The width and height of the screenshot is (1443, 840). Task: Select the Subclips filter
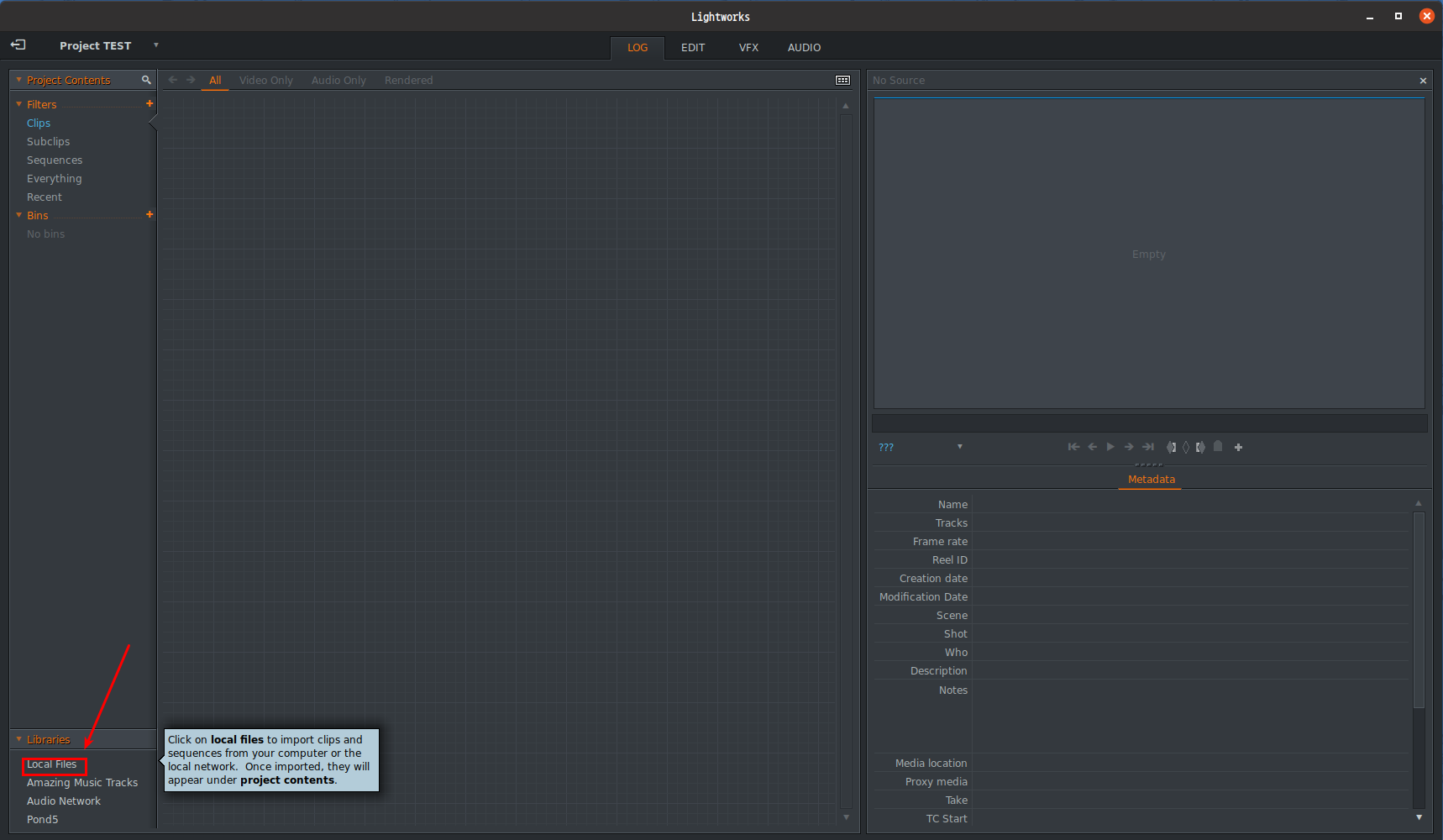(48, 141)
